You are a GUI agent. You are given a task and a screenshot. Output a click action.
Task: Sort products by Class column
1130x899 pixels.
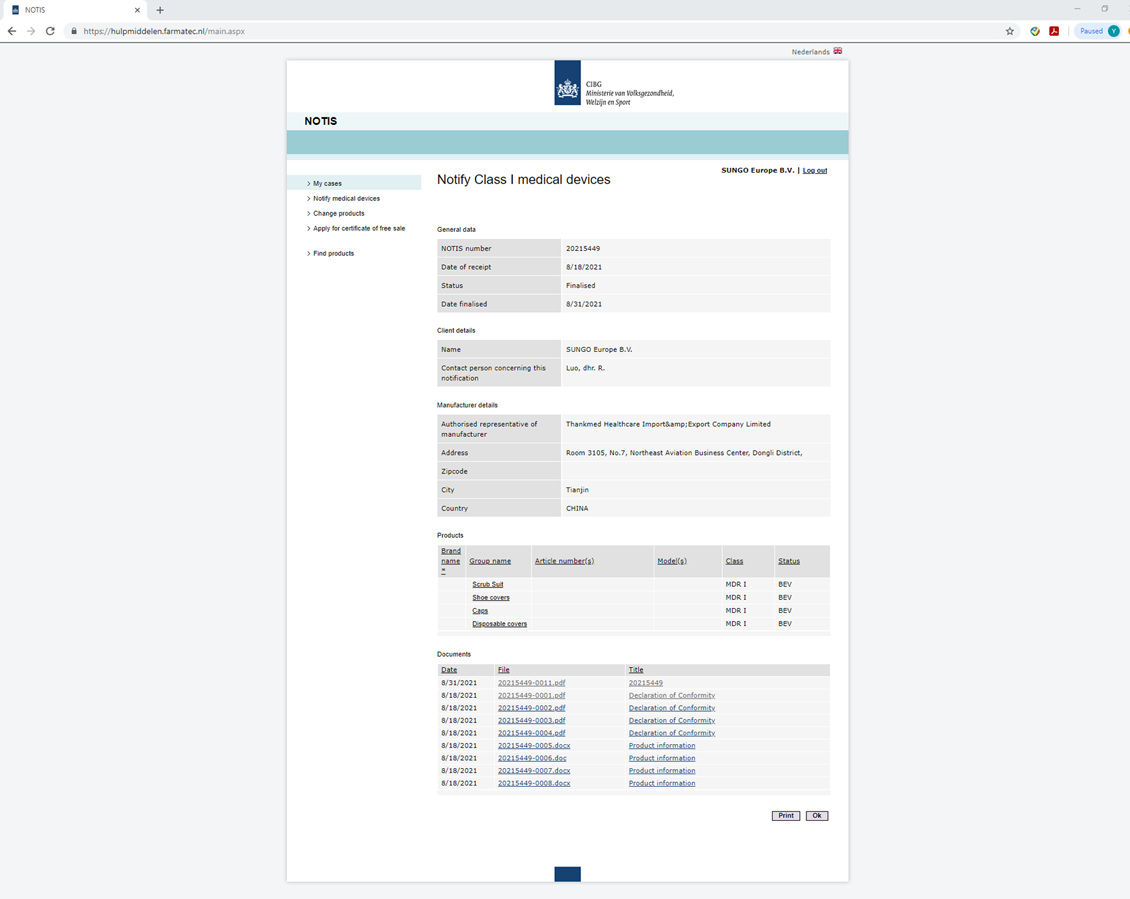coord(734,561)
